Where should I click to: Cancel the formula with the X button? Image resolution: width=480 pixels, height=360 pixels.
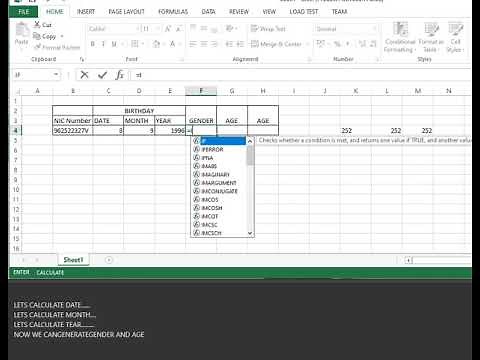84,75
